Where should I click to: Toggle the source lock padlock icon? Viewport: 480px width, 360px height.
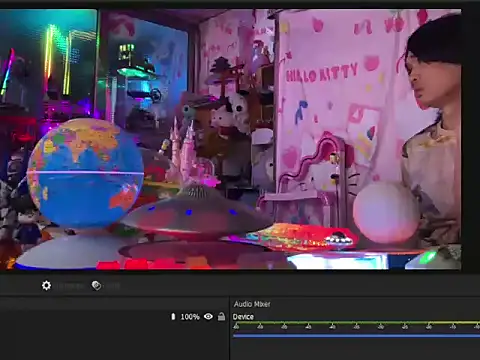coord(221,316)
